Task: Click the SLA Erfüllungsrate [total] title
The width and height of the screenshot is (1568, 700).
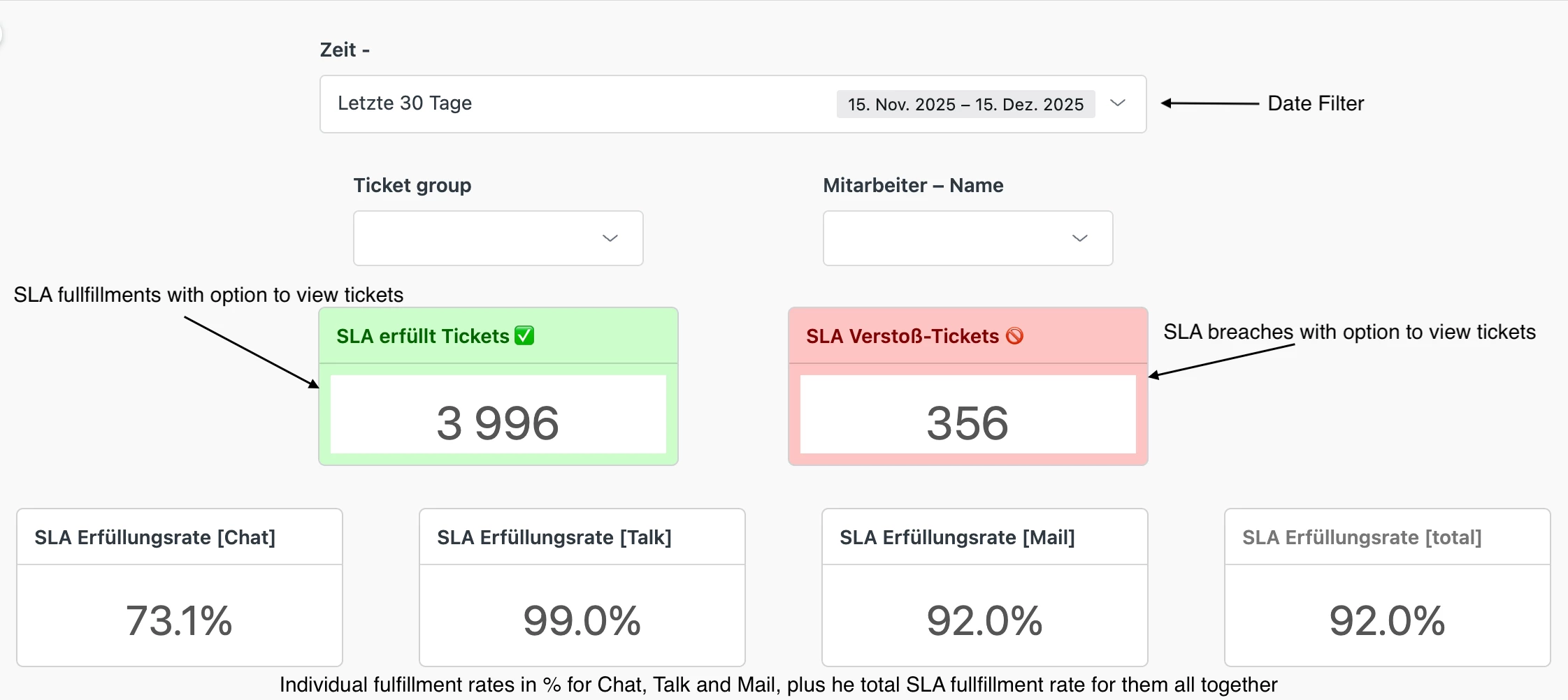Action: pos(1361,537)
